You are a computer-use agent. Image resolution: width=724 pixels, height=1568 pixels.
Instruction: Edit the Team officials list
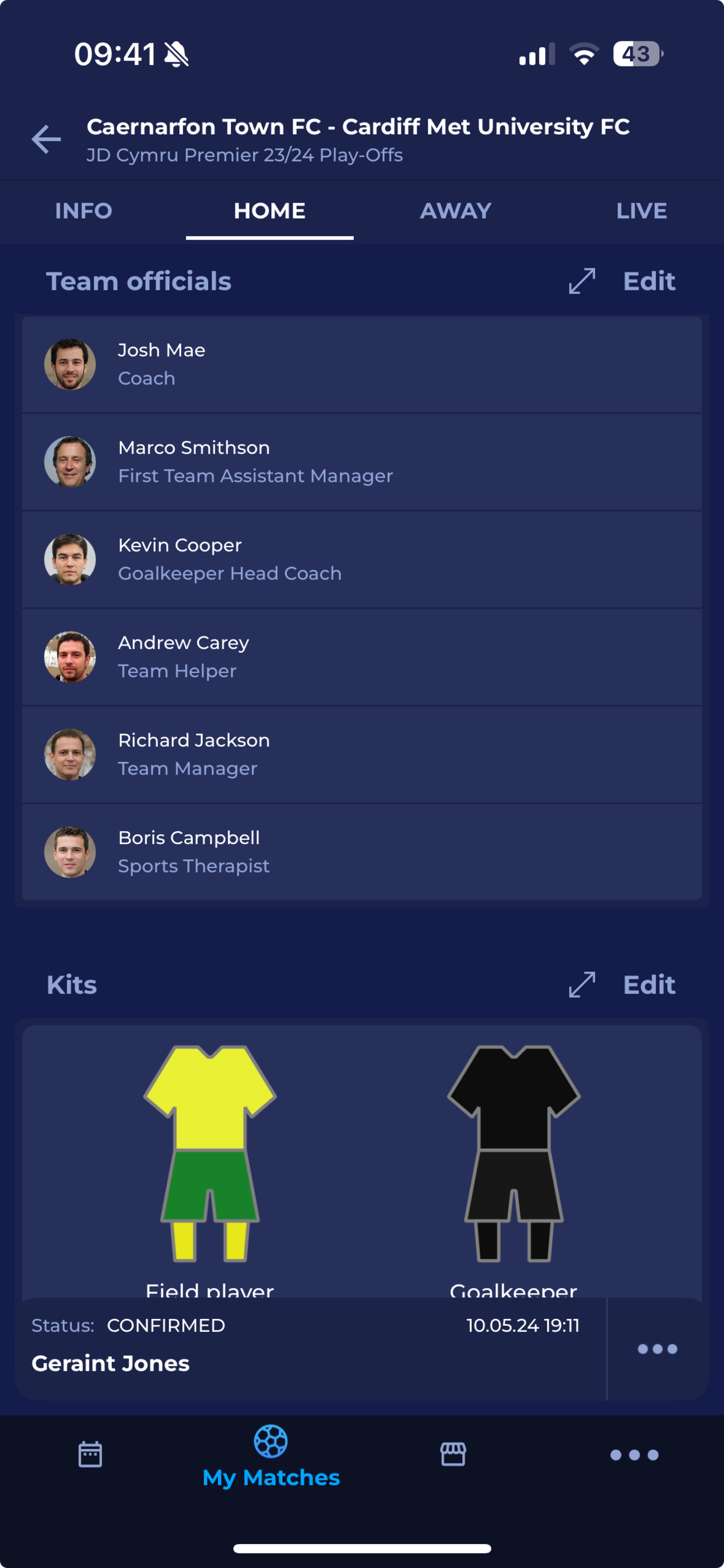tap(649, 281)
